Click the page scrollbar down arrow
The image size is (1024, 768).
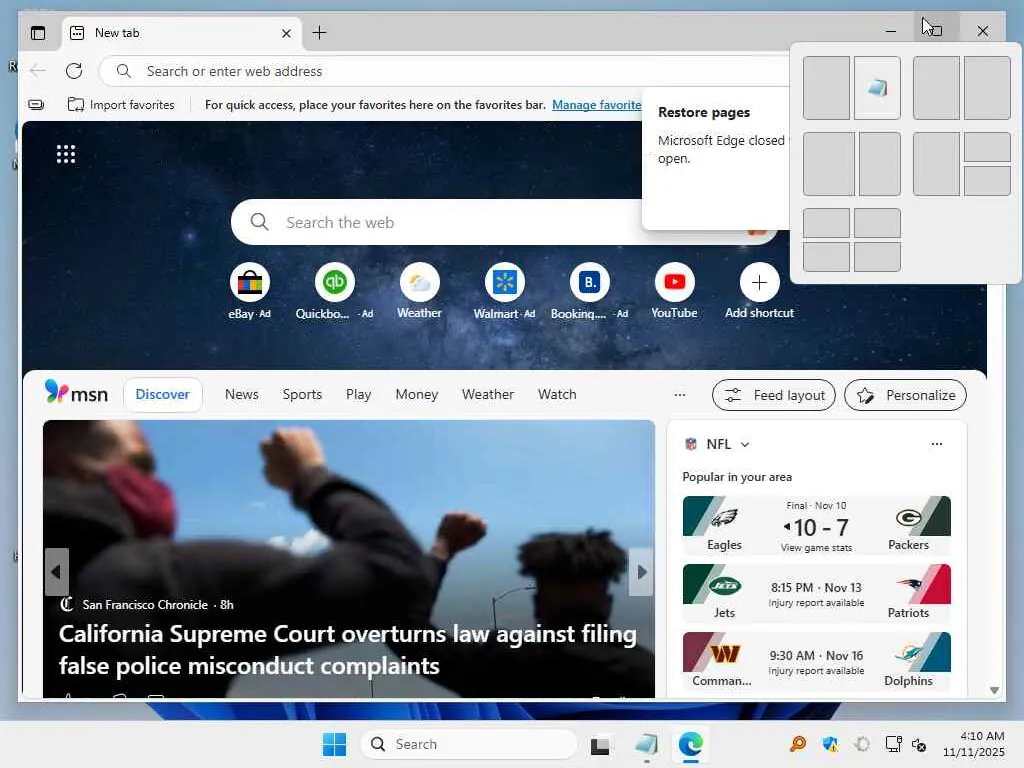pyautogui.click(x=994, y=690)
